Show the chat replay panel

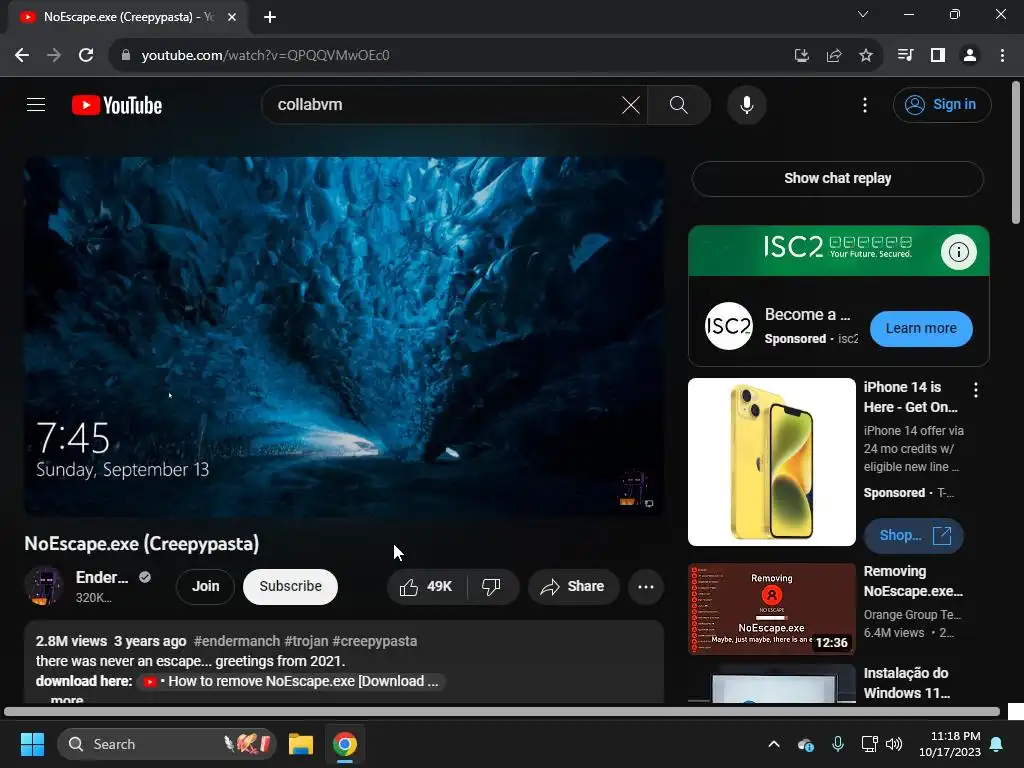837,178
